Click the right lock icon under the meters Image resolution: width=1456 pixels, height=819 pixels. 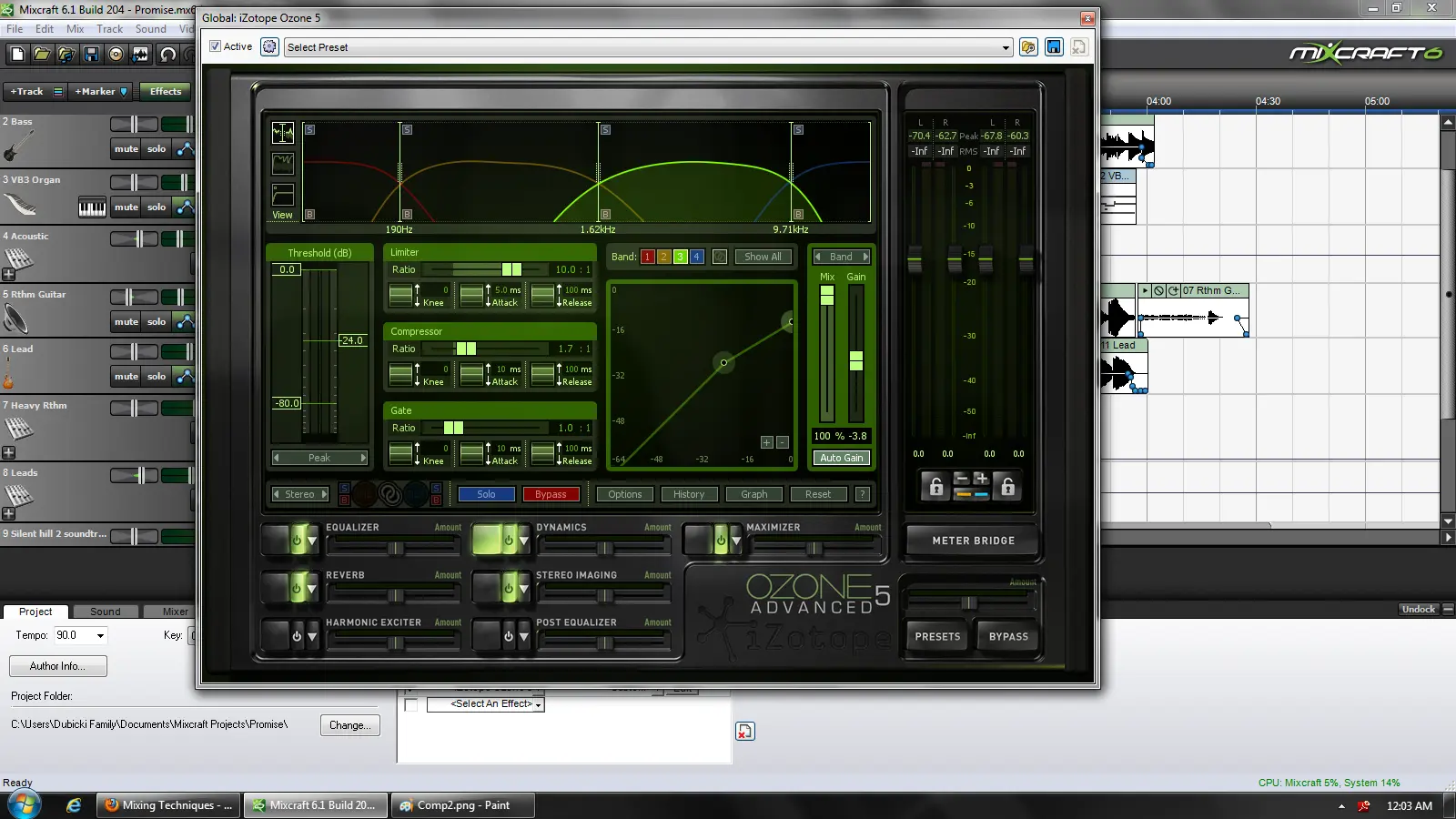pyautogui.click(x=1007, y=487)
